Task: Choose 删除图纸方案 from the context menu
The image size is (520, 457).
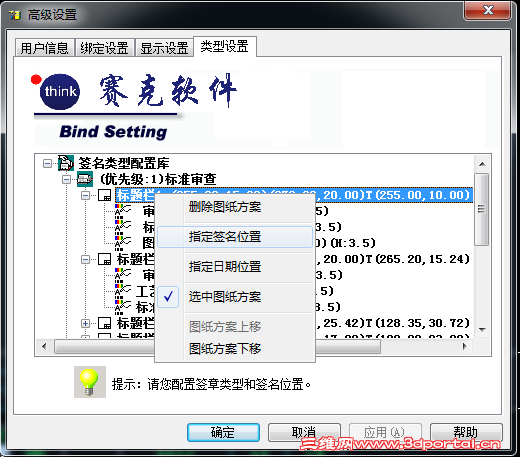Action: pyautogui.click(x=235, y=207)
